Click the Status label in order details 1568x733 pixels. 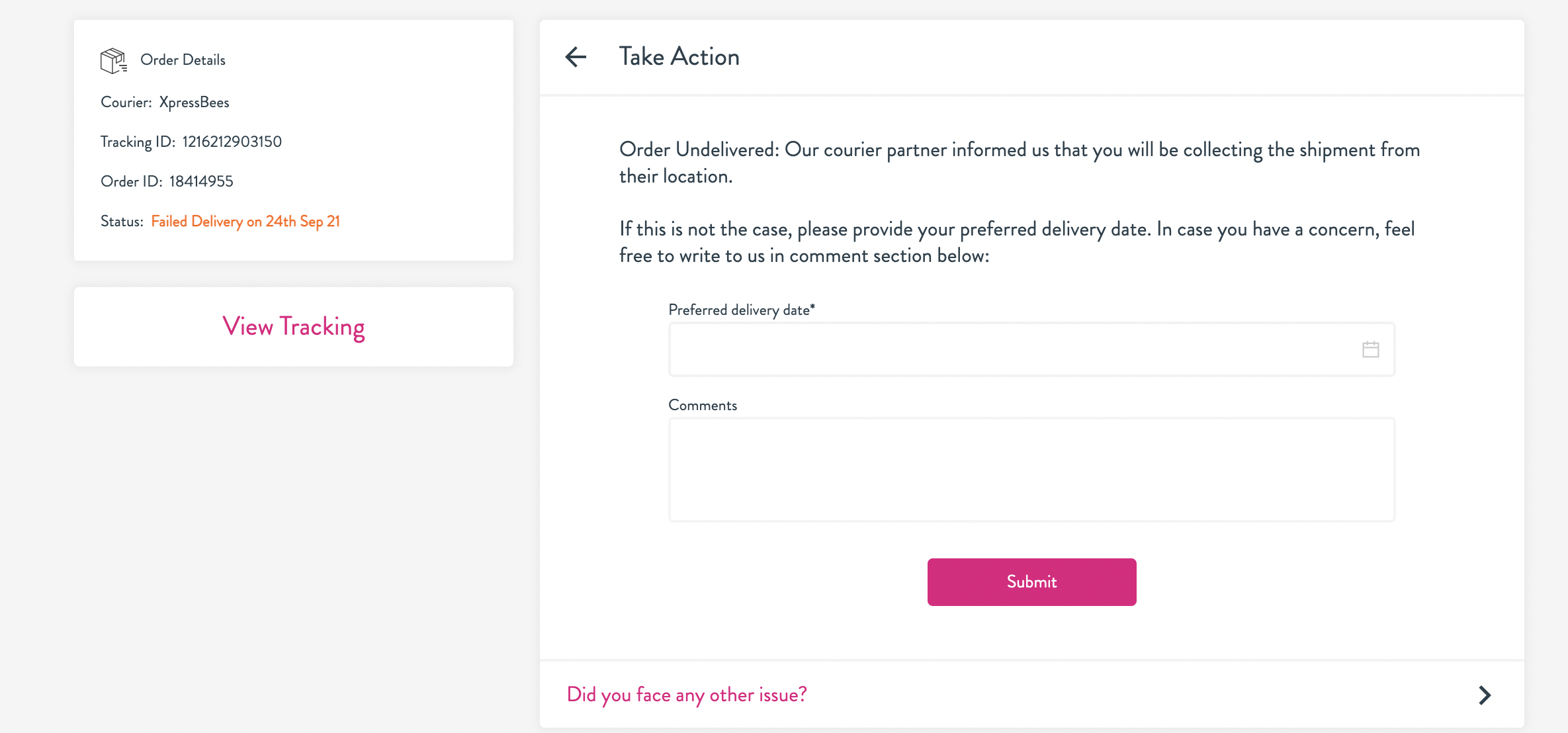(x=122, y=222)
